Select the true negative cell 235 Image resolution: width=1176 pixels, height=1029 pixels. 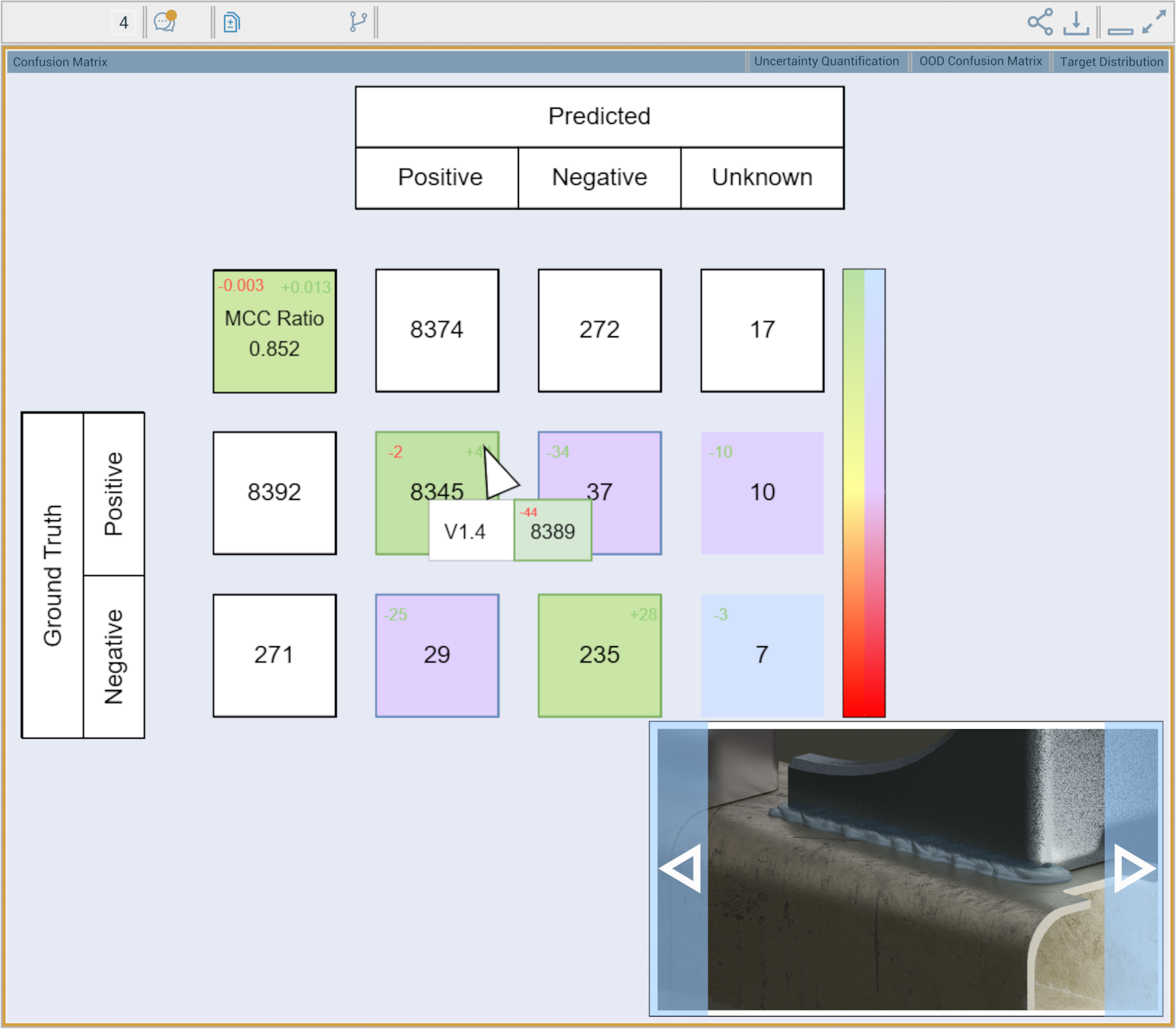point(600,655)
